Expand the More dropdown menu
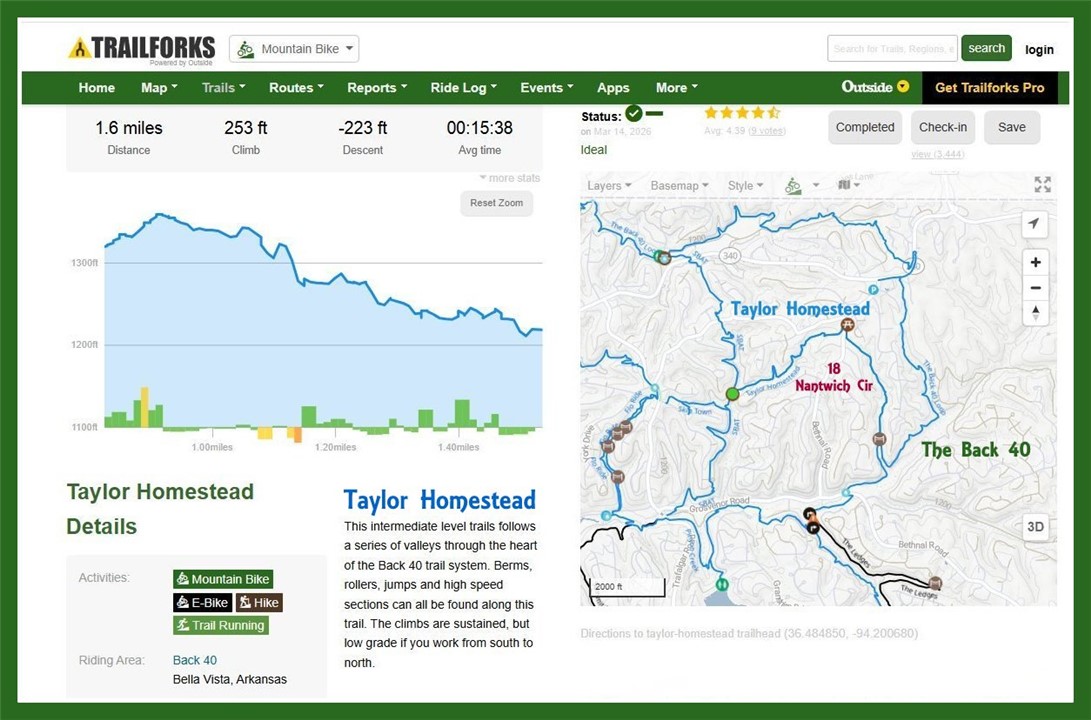The height and width of the screenshot is (720, 1091). coord(676,88)
